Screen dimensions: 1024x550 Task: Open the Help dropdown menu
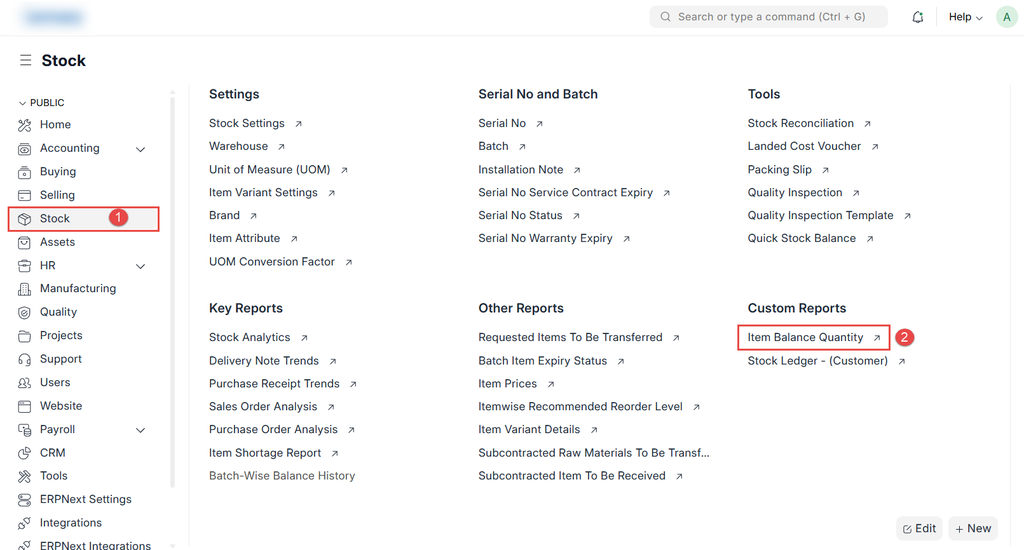coord(965,17)
